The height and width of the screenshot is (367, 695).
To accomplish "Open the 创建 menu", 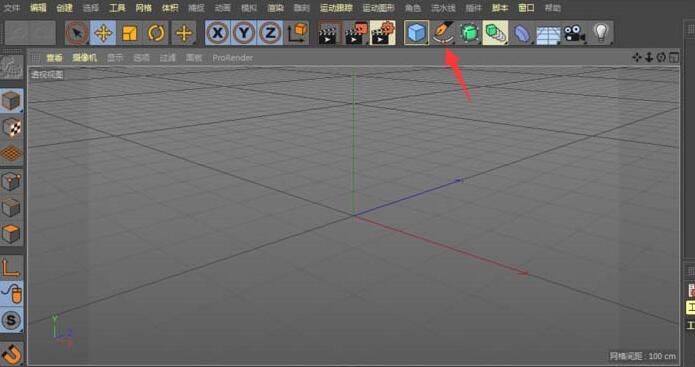I will (x=64, y=8).
